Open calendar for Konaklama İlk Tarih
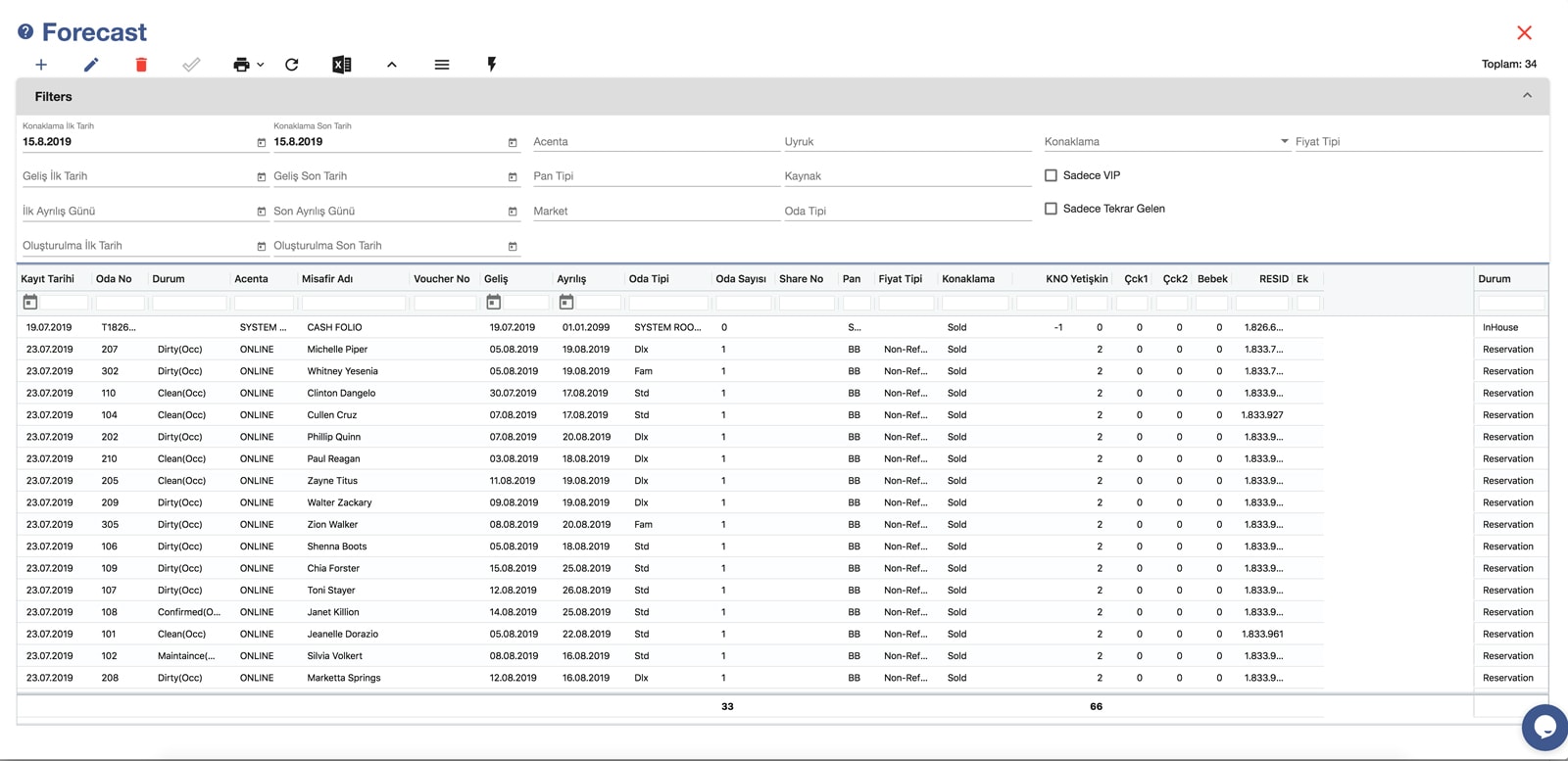 coord(262,143)
